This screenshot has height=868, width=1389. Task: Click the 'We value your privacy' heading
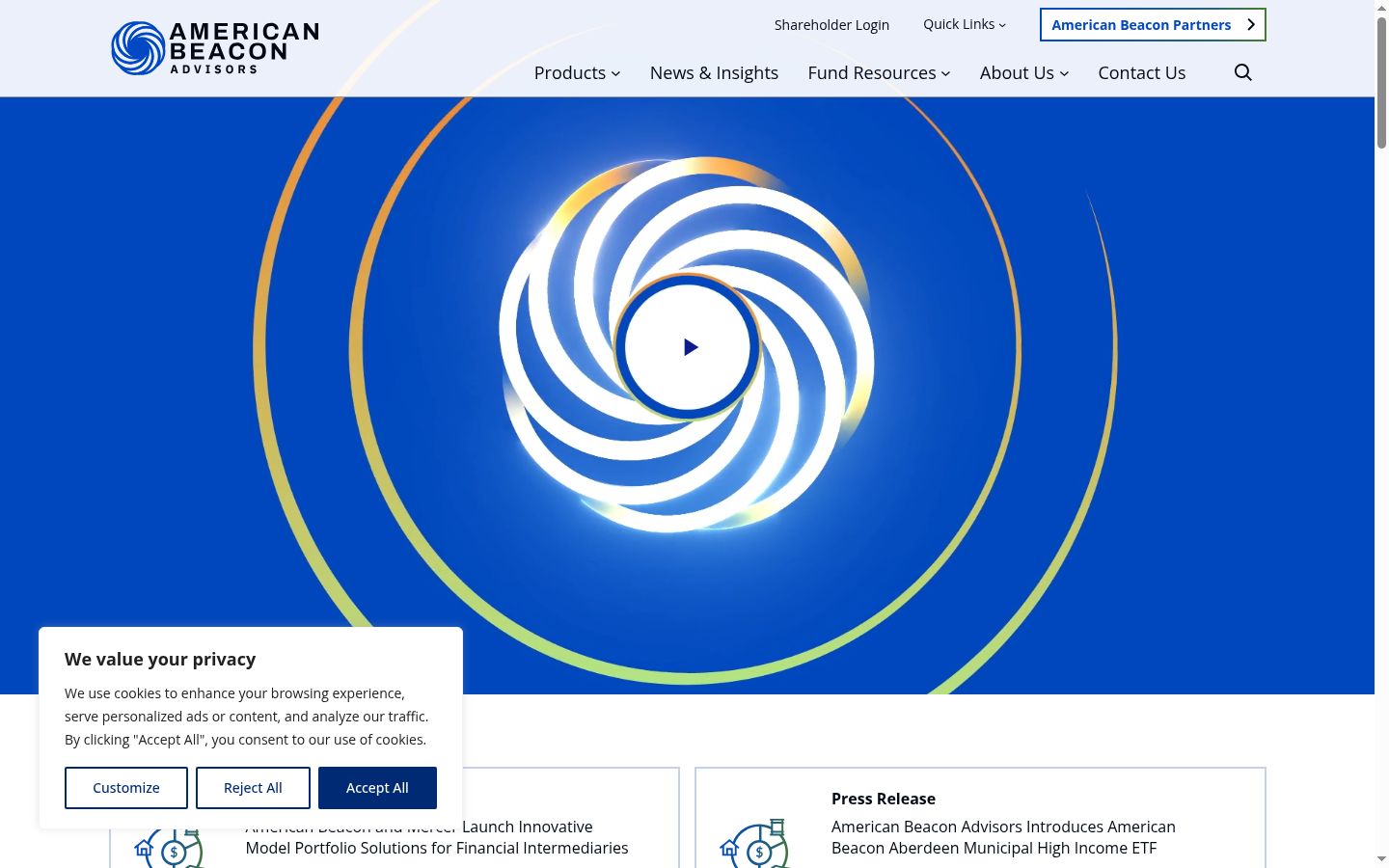click(160, 659)
